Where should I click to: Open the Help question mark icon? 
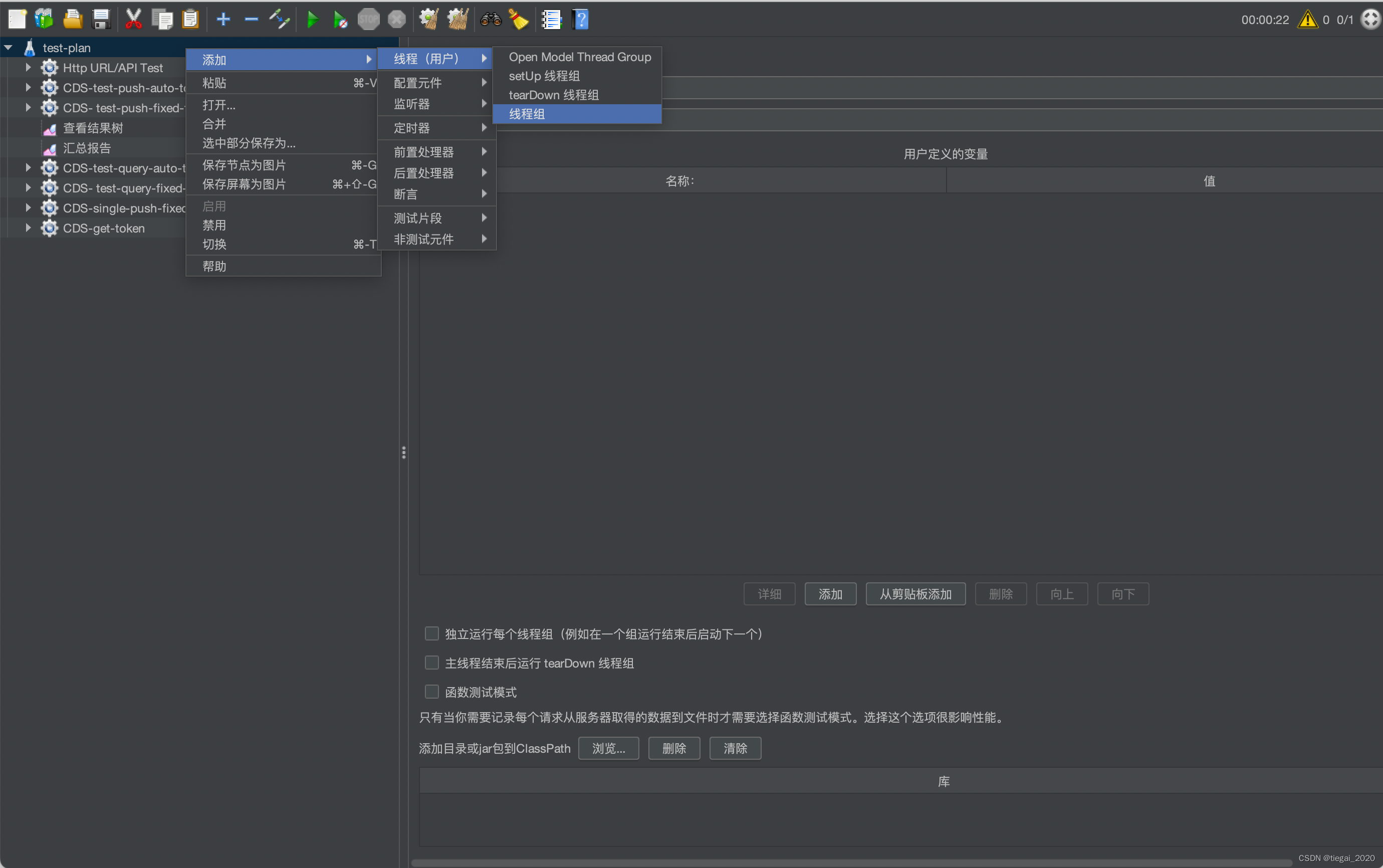pos(580,20)
